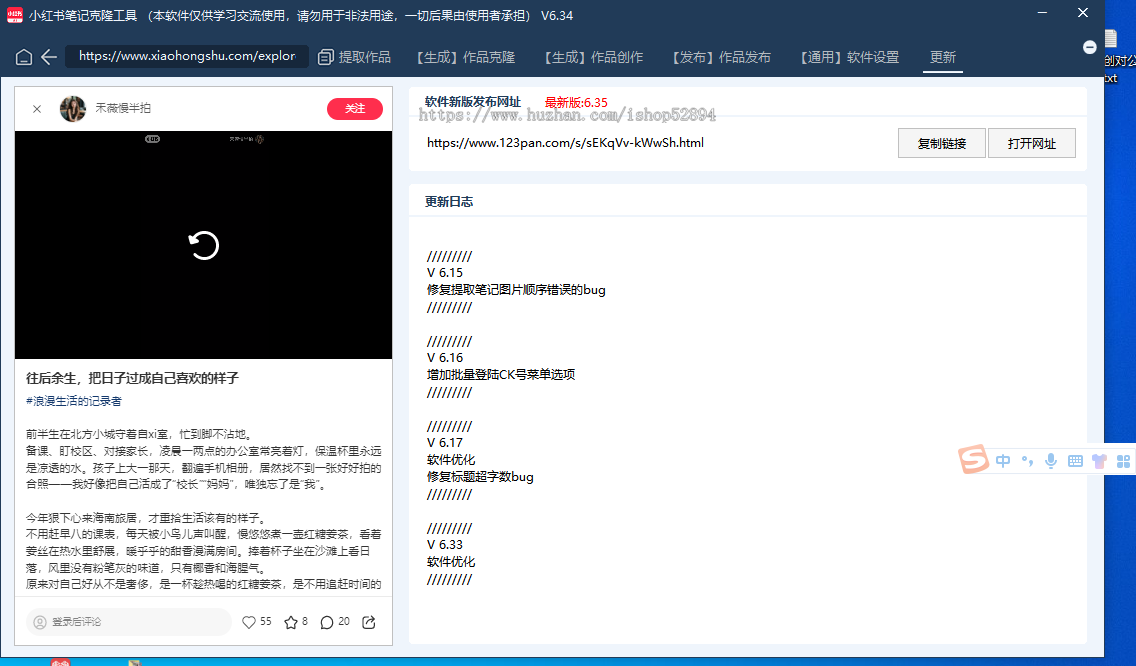Focus the xiaohongshu URL address field
The height and width of the screenshot is (666, 1136).
coord(187,56)
